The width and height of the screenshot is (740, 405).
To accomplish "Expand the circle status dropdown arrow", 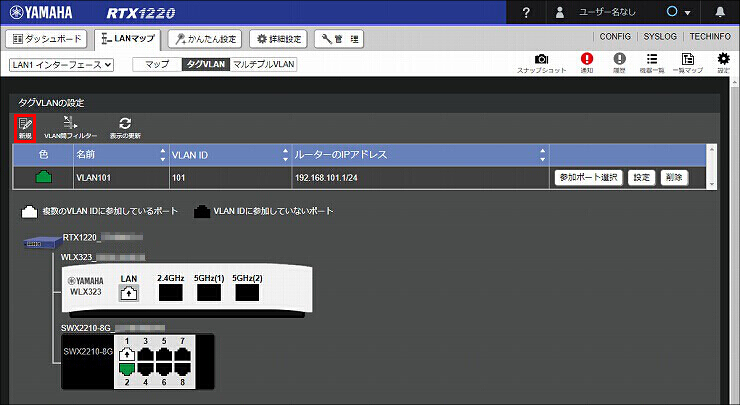I will point(687,13).
